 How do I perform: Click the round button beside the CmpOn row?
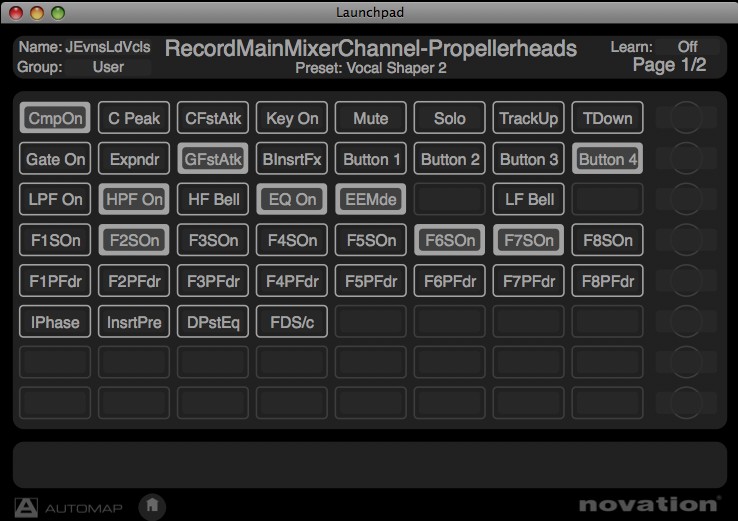point(686,118)
